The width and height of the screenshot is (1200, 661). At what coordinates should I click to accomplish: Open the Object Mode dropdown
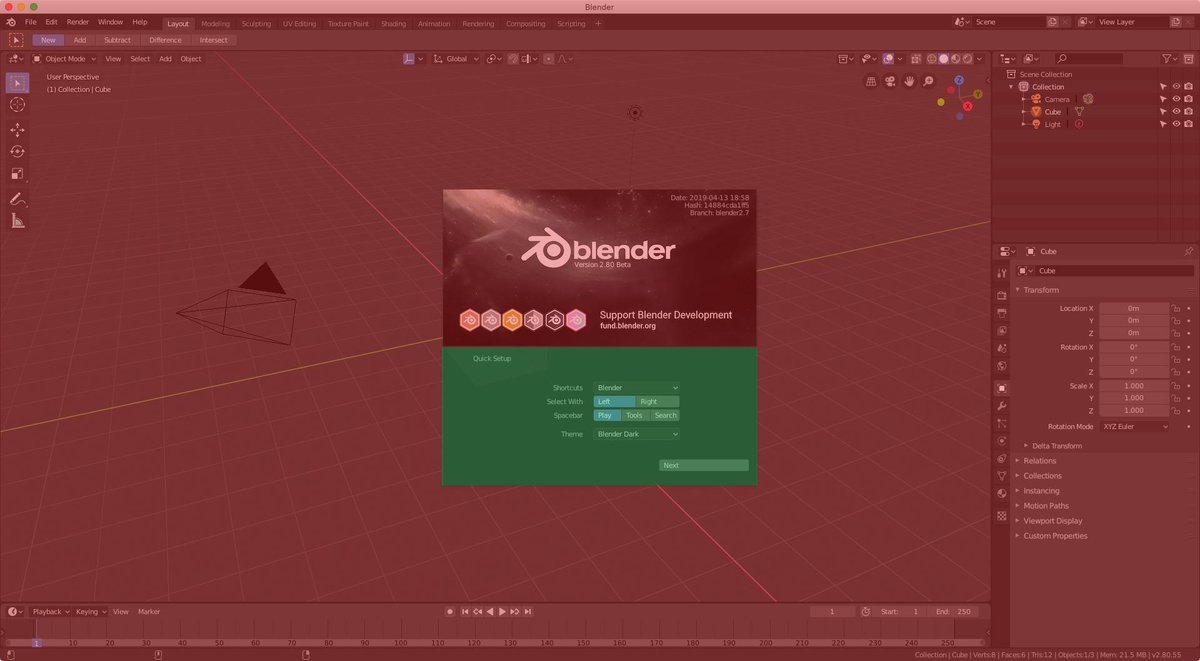click(x=64, y=59)
